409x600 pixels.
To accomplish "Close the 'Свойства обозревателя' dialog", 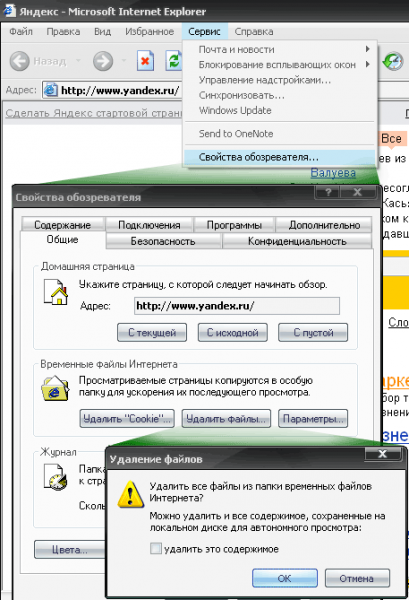I will [357, 192].
